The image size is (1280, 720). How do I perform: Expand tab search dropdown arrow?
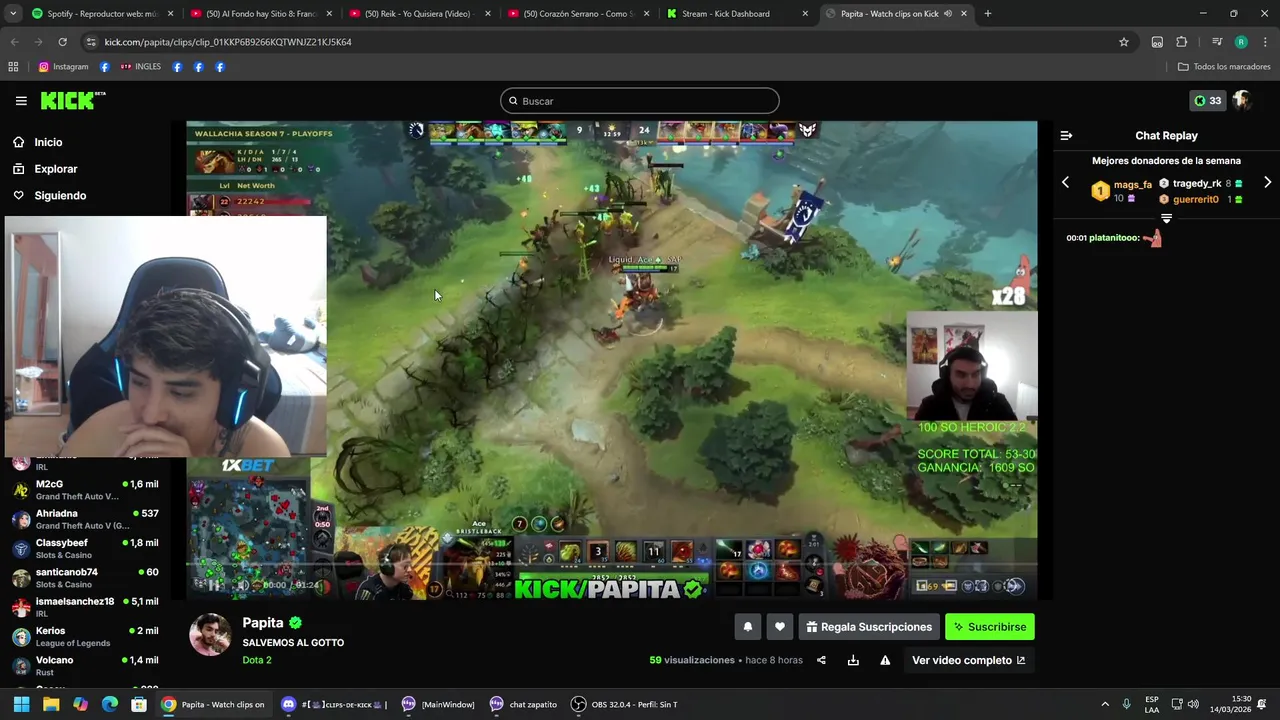tap(13, 14)
